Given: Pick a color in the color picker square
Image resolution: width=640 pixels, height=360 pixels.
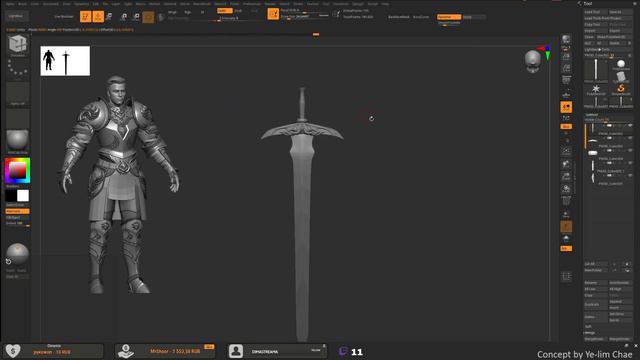Looking at the screenshot, I should point(18,171).
